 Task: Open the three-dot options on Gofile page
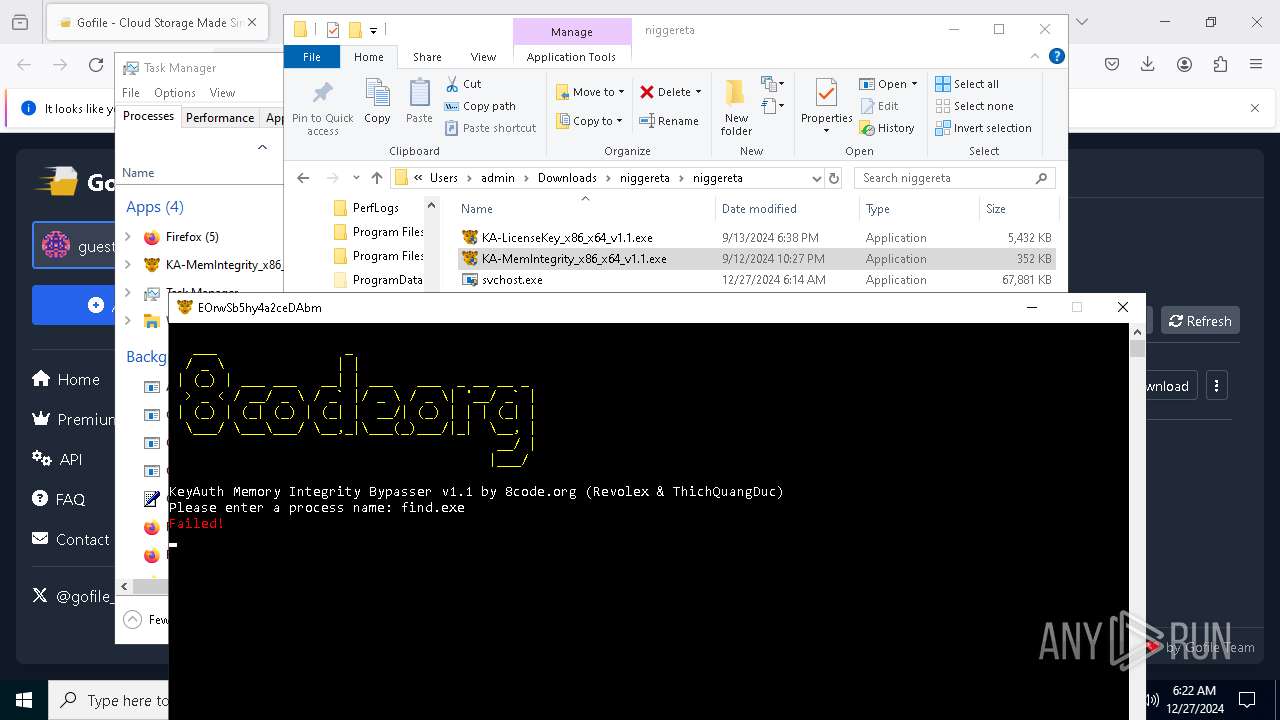[x=1216, y=385]
